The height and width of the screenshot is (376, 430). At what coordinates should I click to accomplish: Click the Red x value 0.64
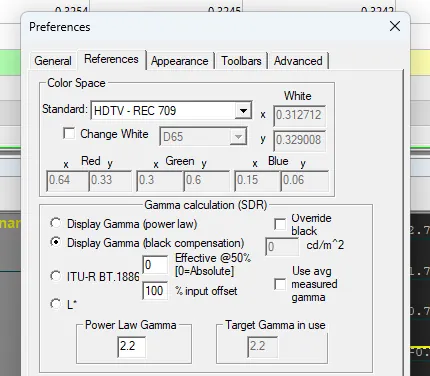click(67, 181)
